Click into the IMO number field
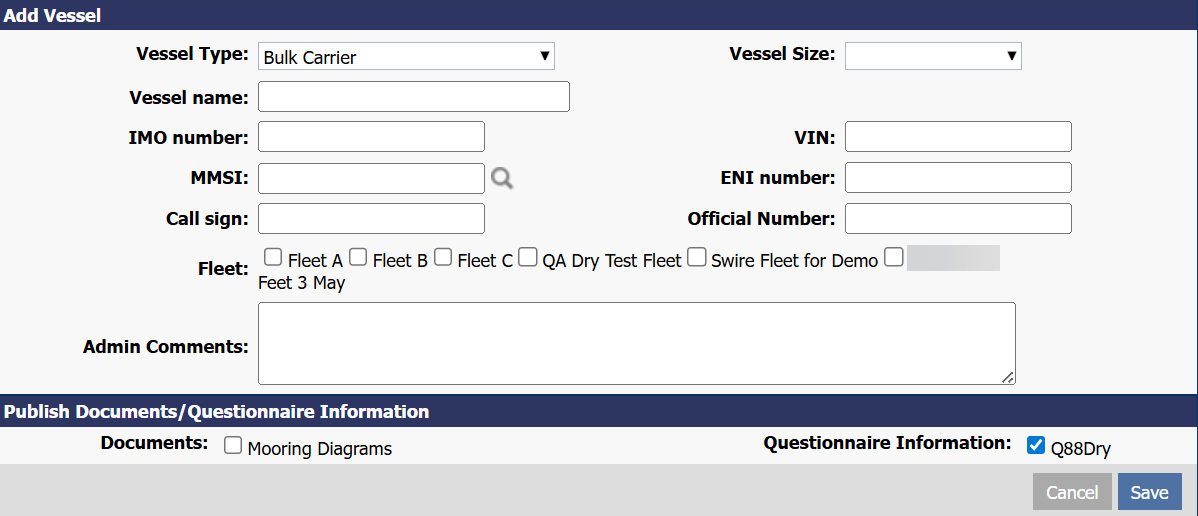 coord(371,137)
